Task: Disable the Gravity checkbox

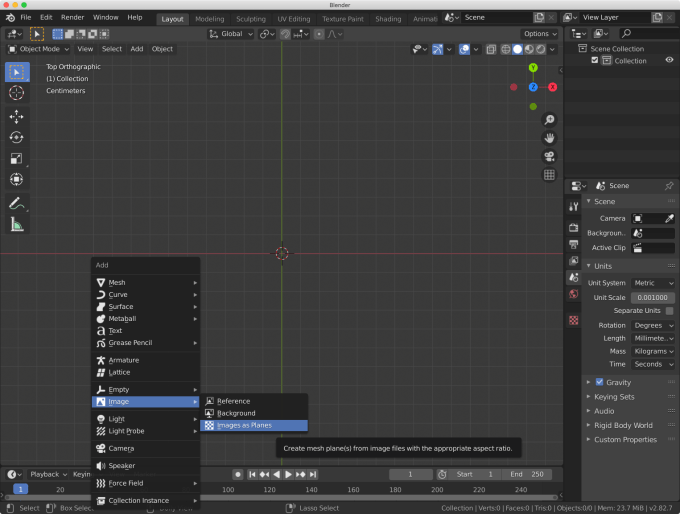Action: tap(599, 382)
